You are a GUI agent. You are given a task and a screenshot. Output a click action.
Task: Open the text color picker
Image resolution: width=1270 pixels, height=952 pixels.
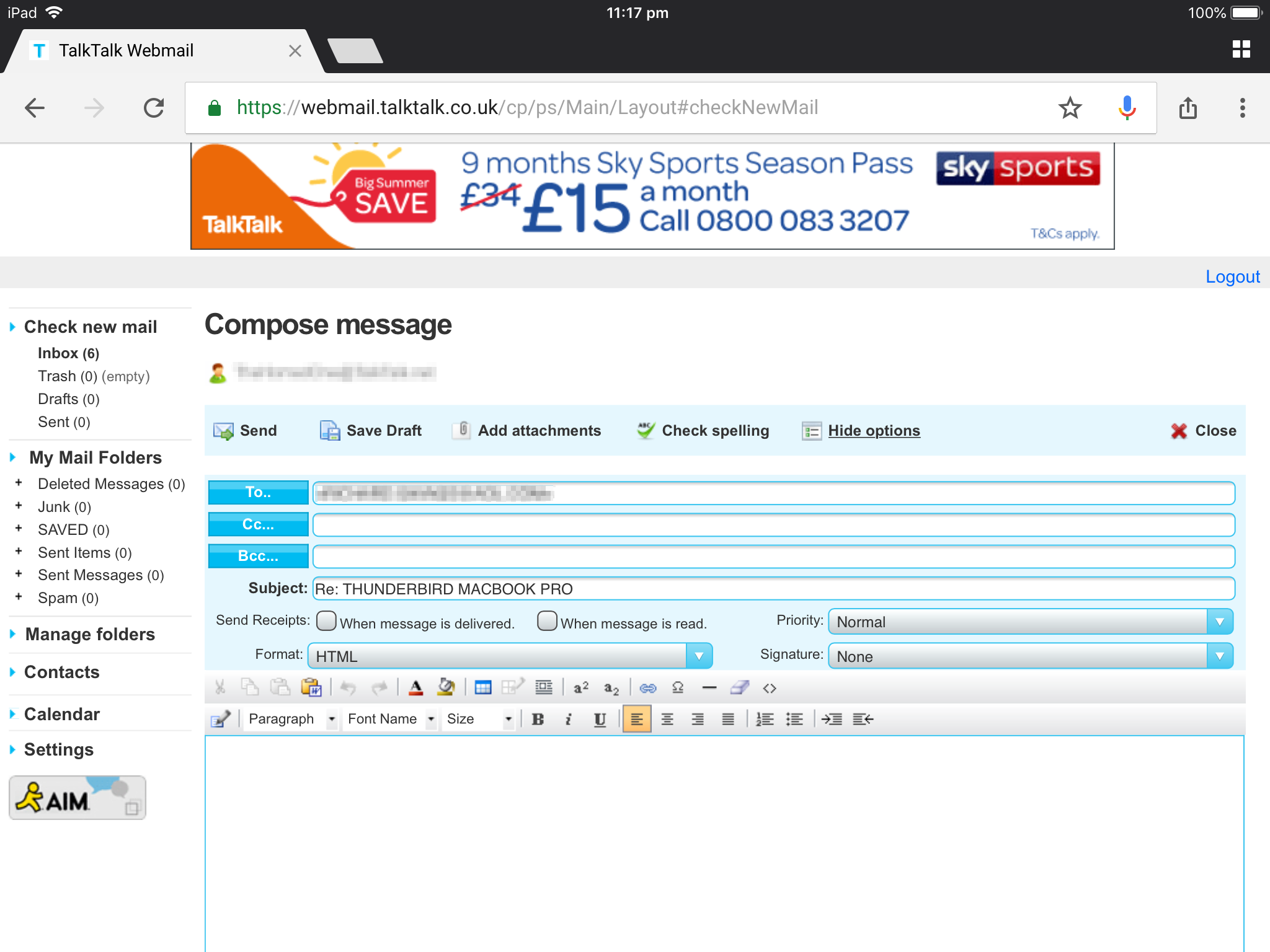pyautogui.click(x=416, y=688)
